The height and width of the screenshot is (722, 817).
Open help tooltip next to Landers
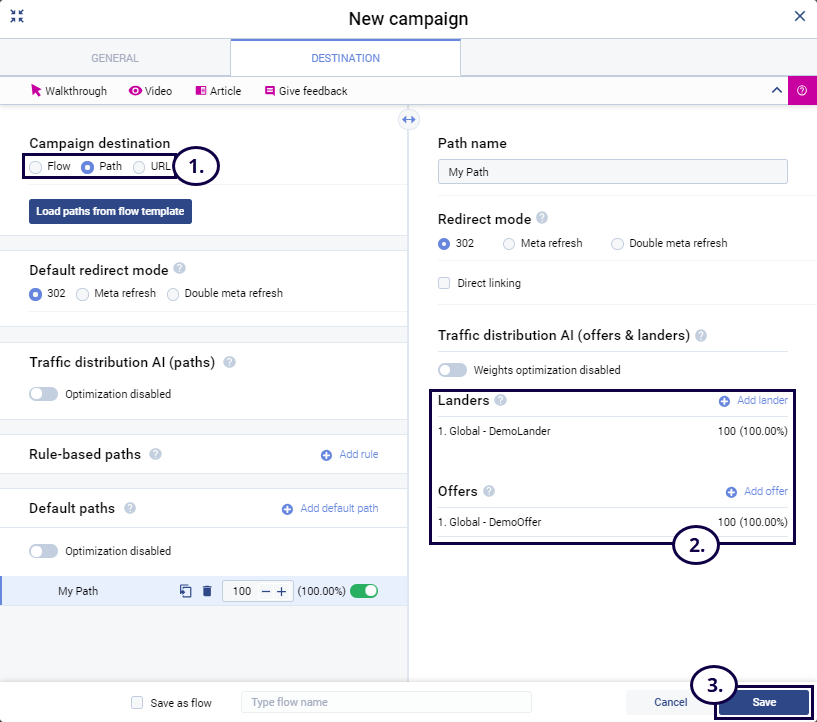[500, 400]
